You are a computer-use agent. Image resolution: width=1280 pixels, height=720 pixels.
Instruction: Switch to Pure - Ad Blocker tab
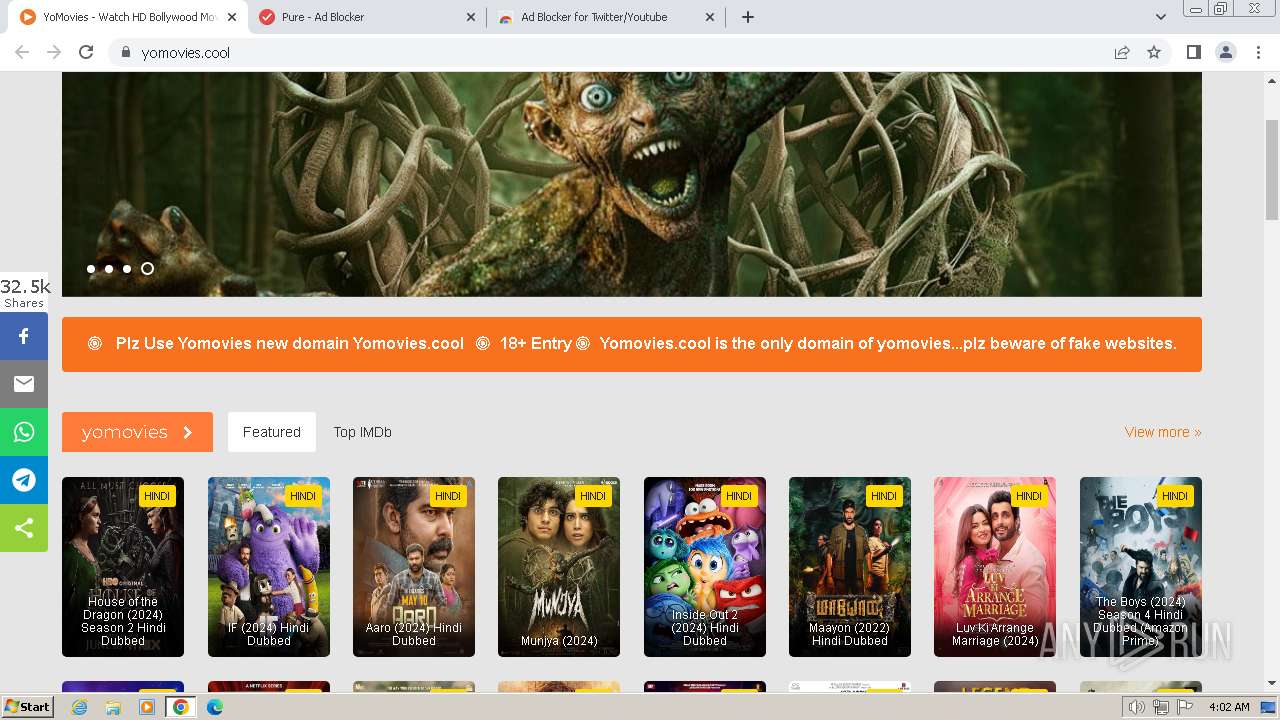367,17
